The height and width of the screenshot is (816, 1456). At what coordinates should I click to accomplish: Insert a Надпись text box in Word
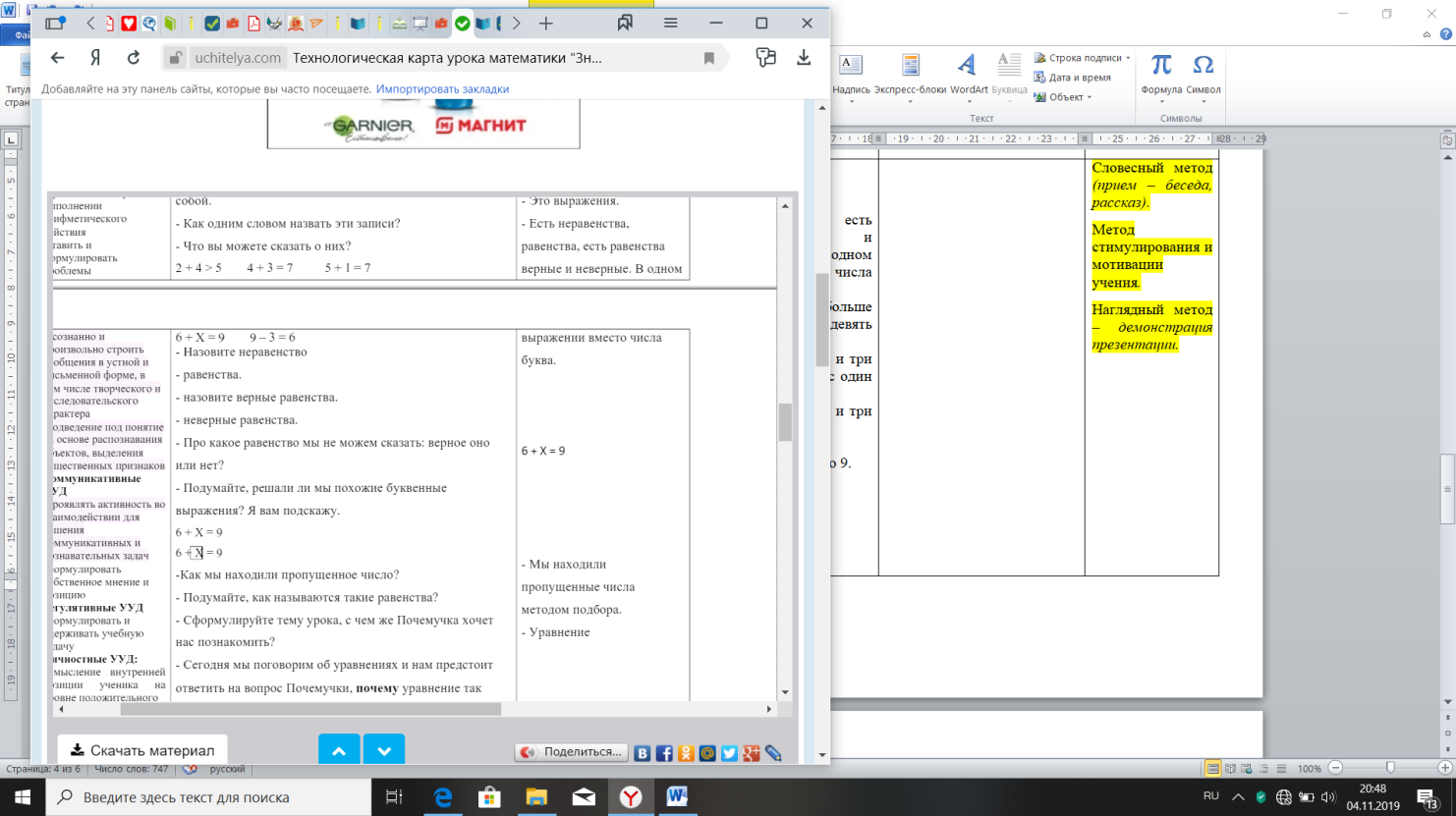(x=851, y=77)
